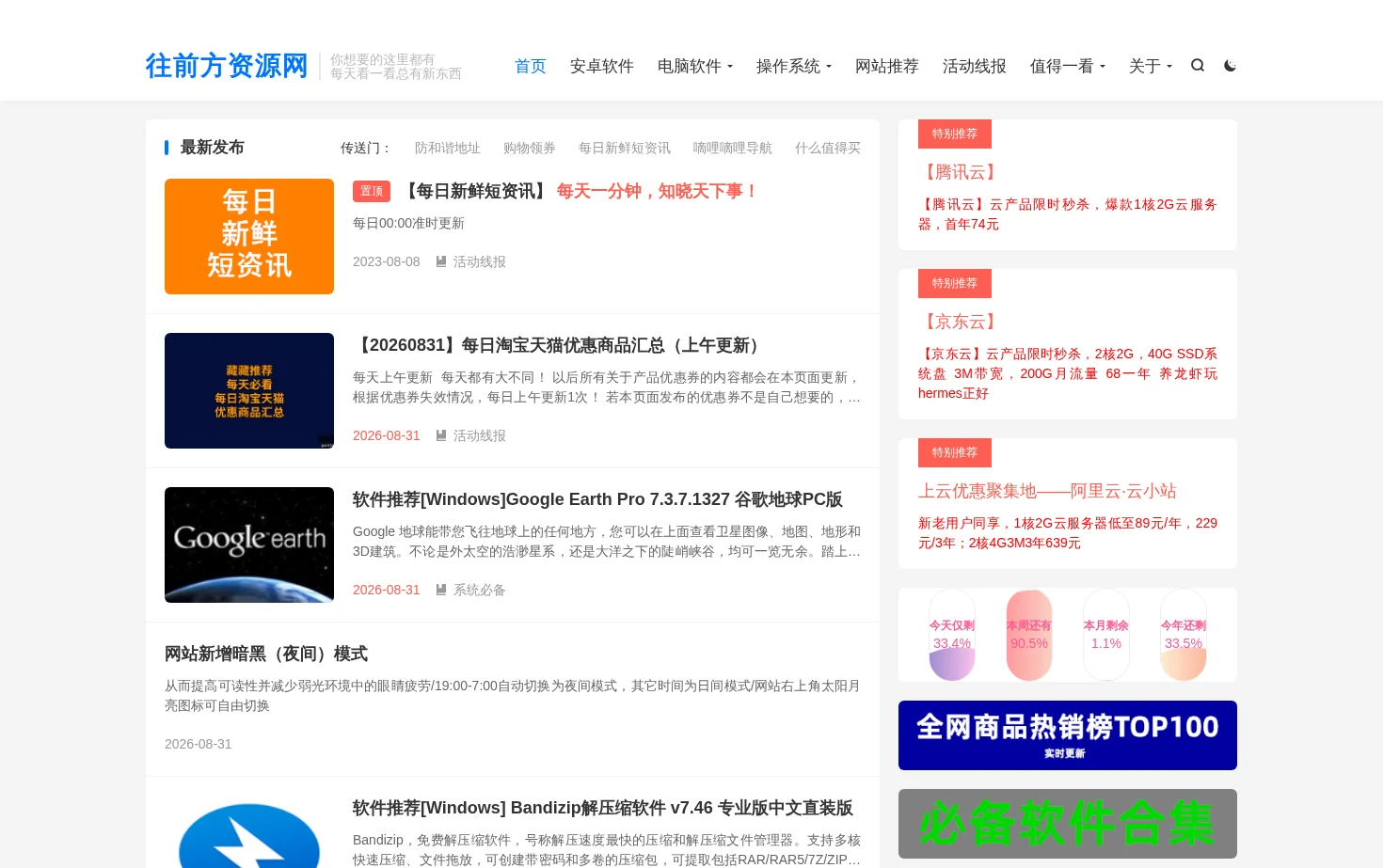This screenshot has width=1383, height=868.
Task: Open the 网站推荐 menu item
Action: [887, 66]
